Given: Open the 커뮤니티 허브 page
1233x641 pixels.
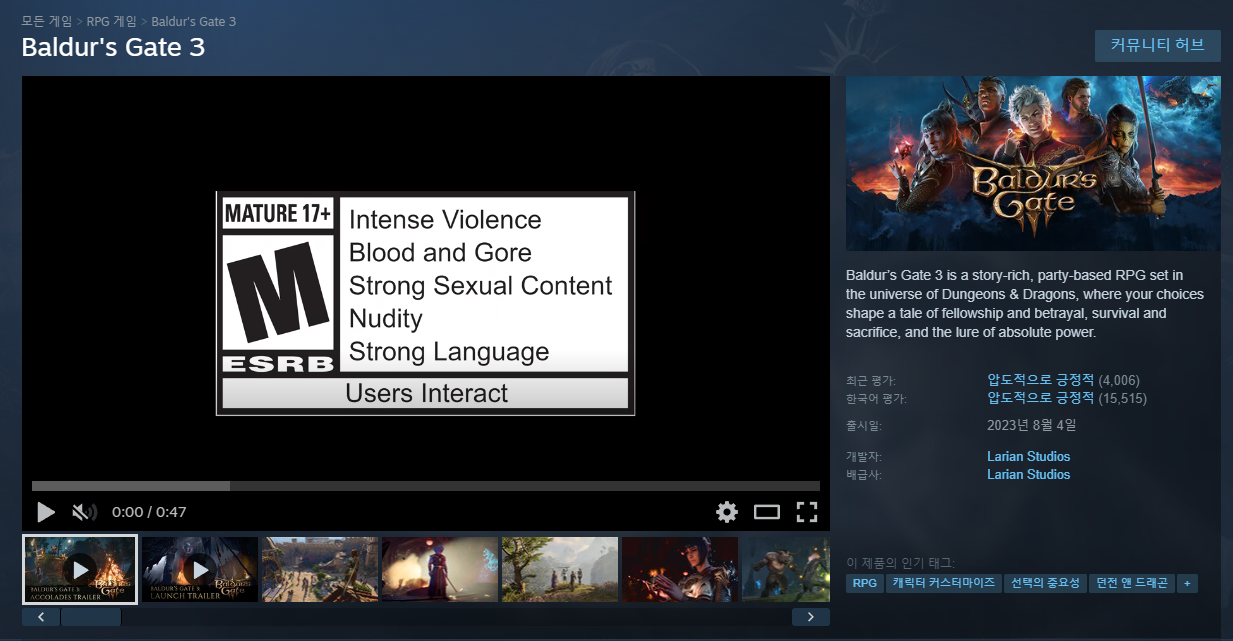Looking at the screenshot, I should [x=1158, y=45].
